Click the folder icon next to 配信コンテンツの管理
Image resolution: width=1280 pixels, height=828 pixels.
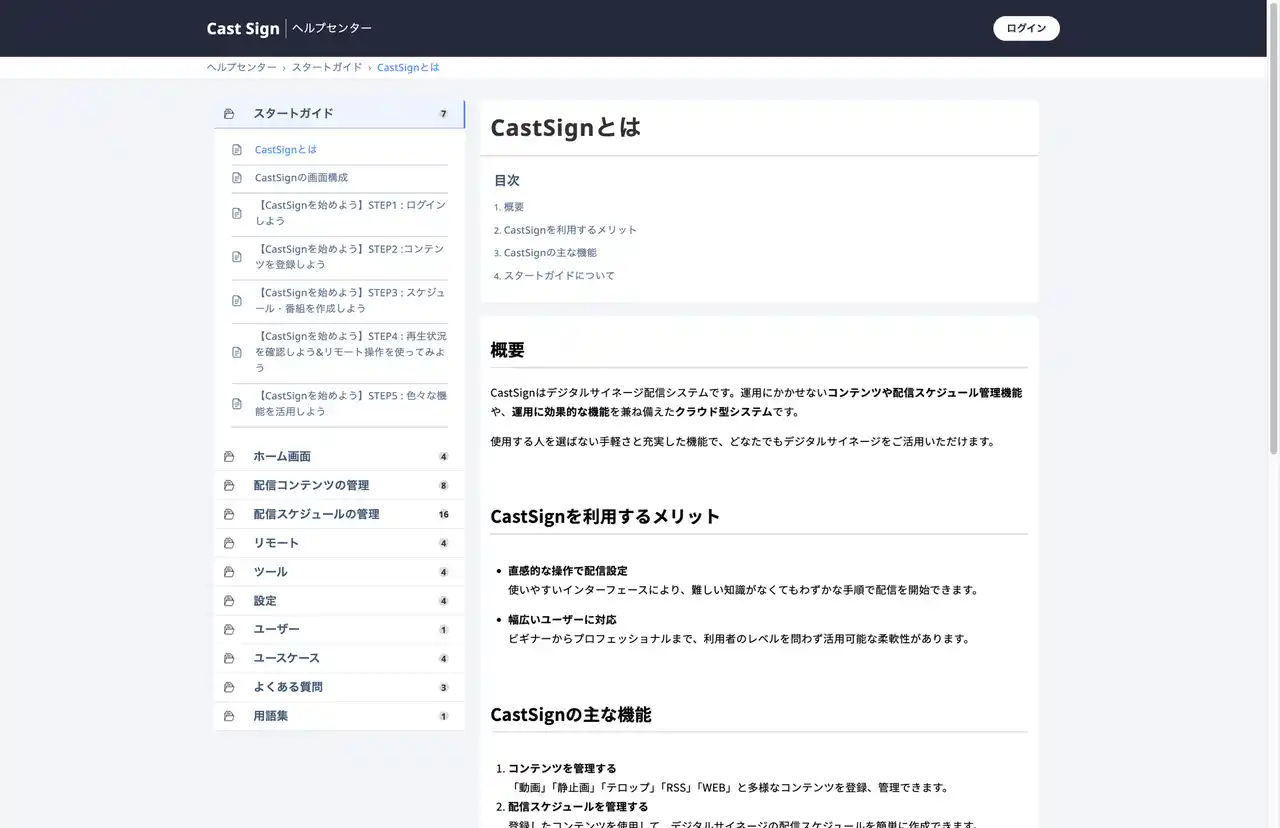click(229, 486)
